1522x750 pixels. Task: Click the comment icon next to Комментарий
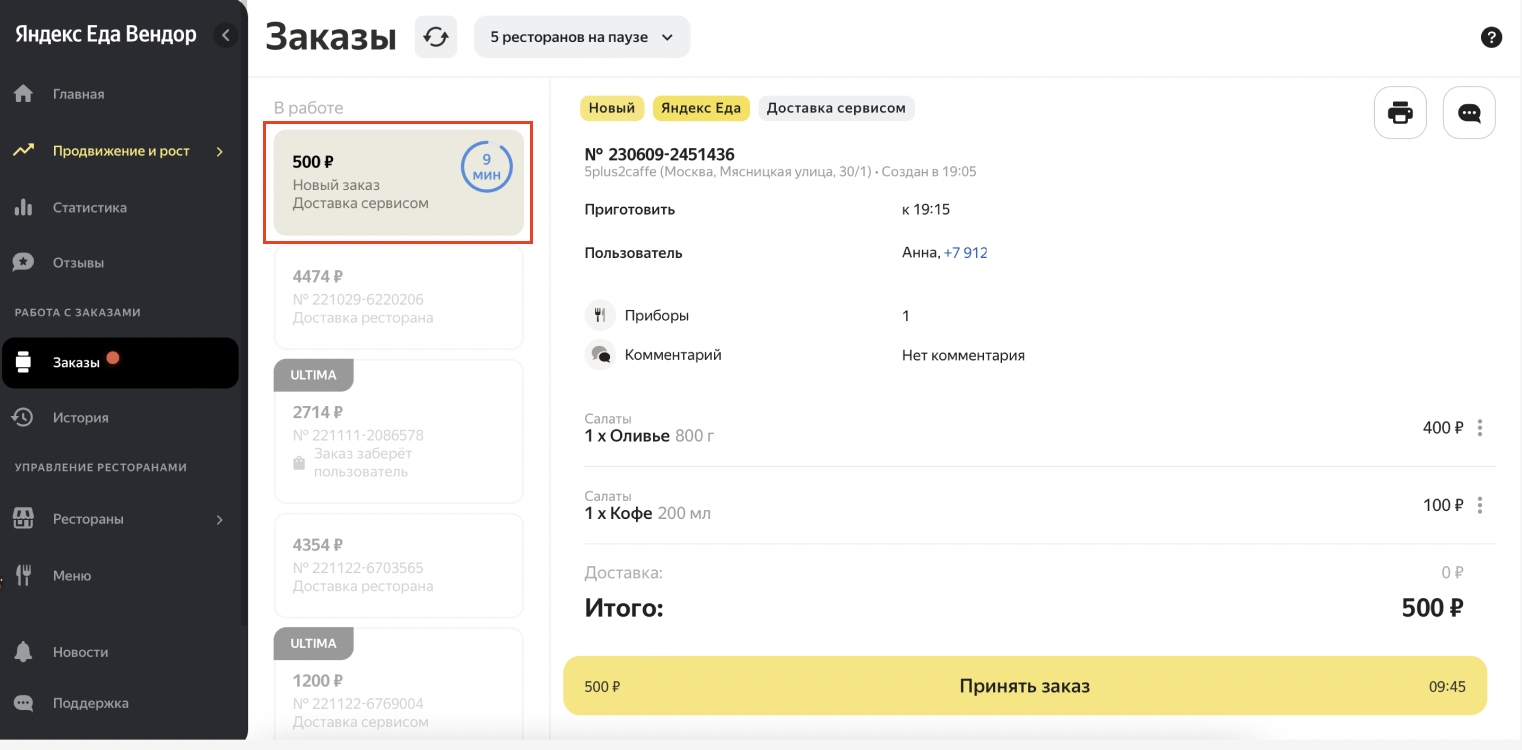click(x=600, y=355)
